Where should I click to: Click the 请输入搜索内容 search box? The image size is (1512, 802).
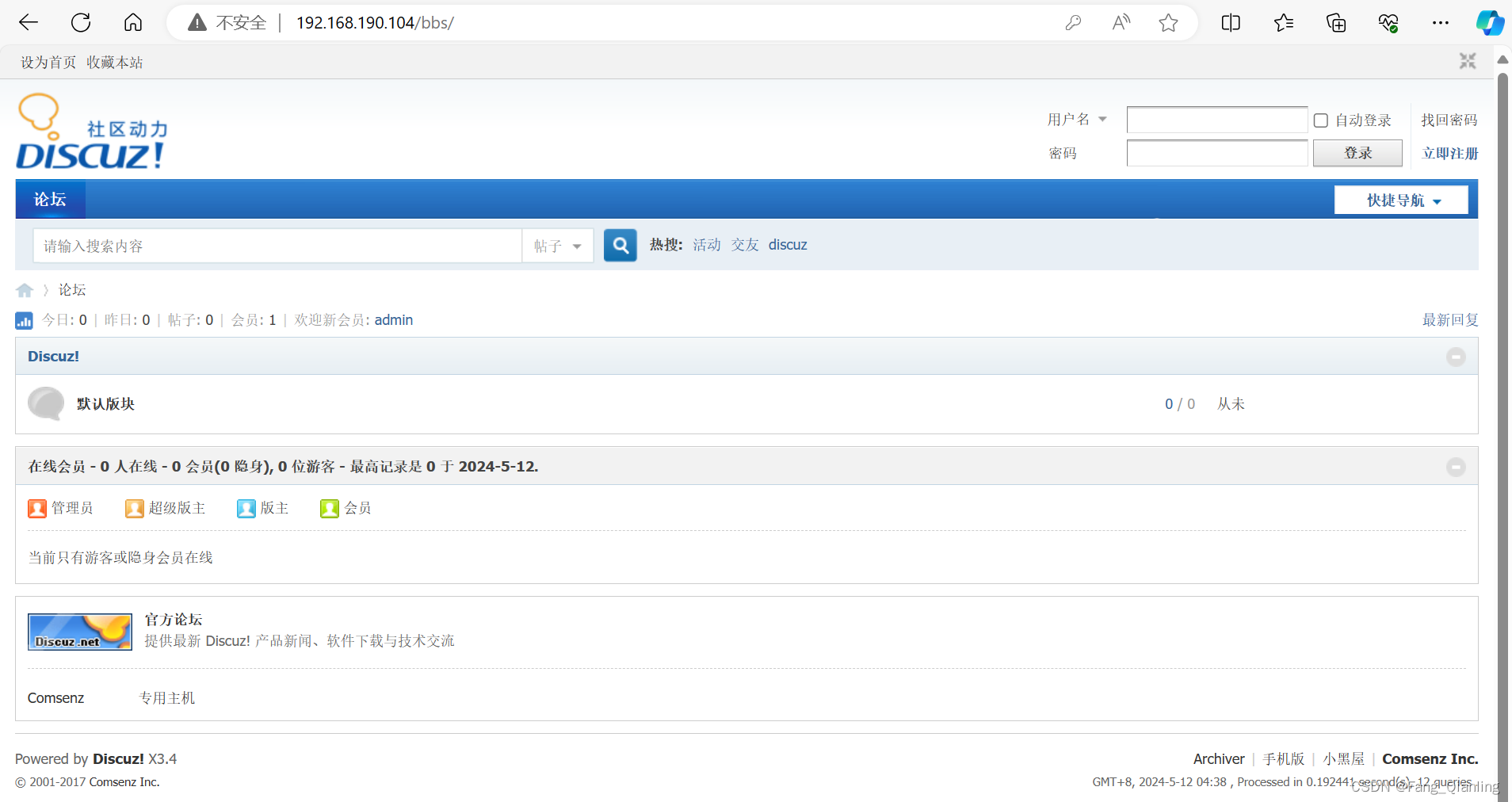tap(277, 246)
